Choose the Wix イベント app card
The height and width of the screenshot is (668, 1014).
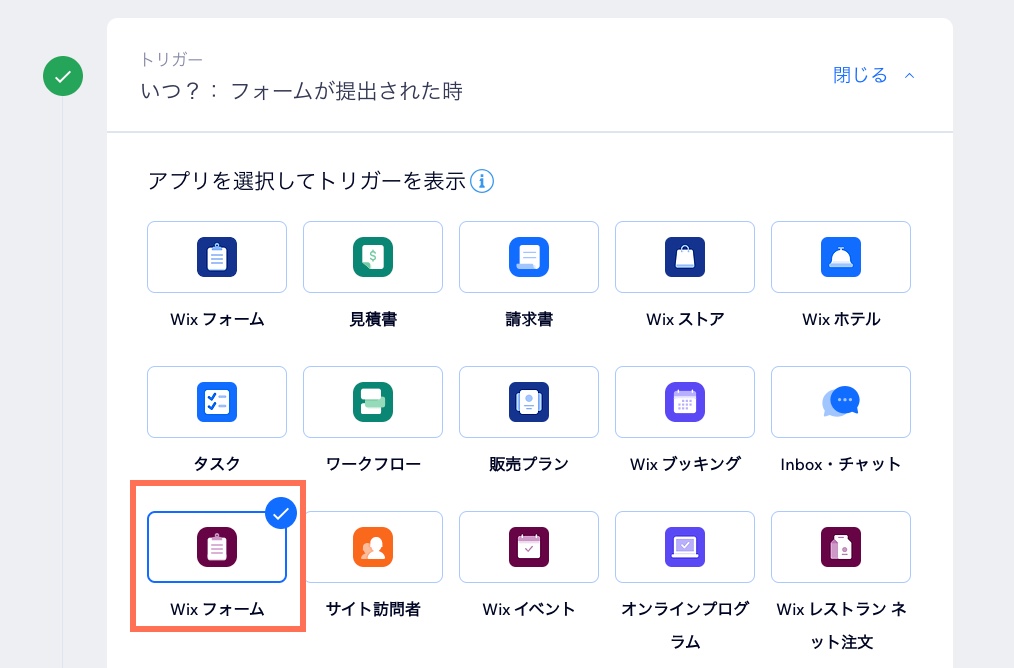click(x=529, y=546)
